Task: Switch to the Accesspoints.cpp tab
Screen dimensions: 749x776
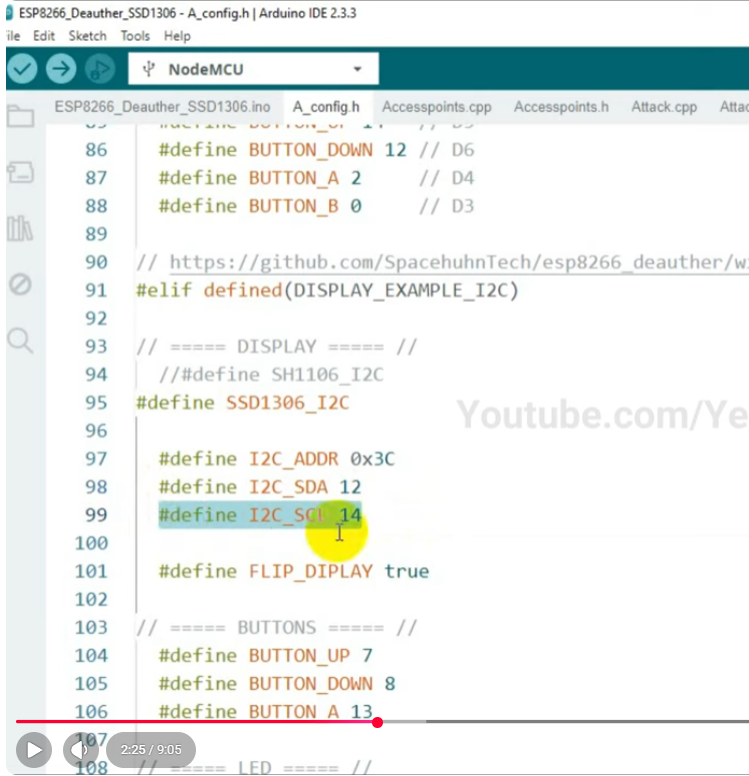Action: coord(437,107)
